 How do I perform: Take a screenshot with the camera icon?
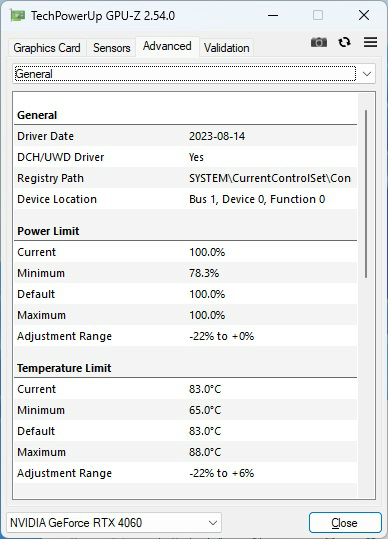pyautogui.click(x=319, y=42)
